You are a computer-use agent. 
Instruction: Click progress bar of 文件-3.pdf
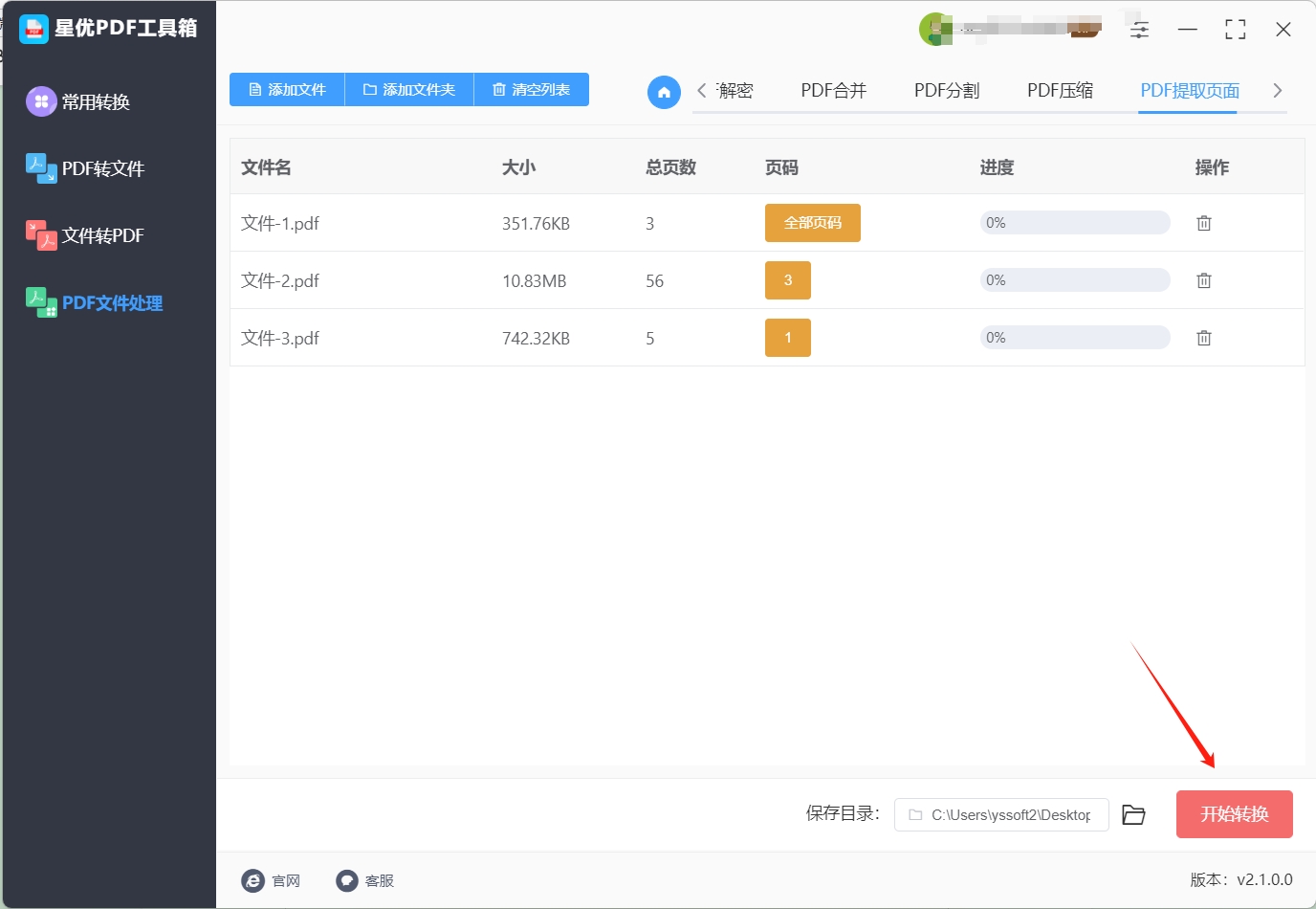pos(1075,338)
